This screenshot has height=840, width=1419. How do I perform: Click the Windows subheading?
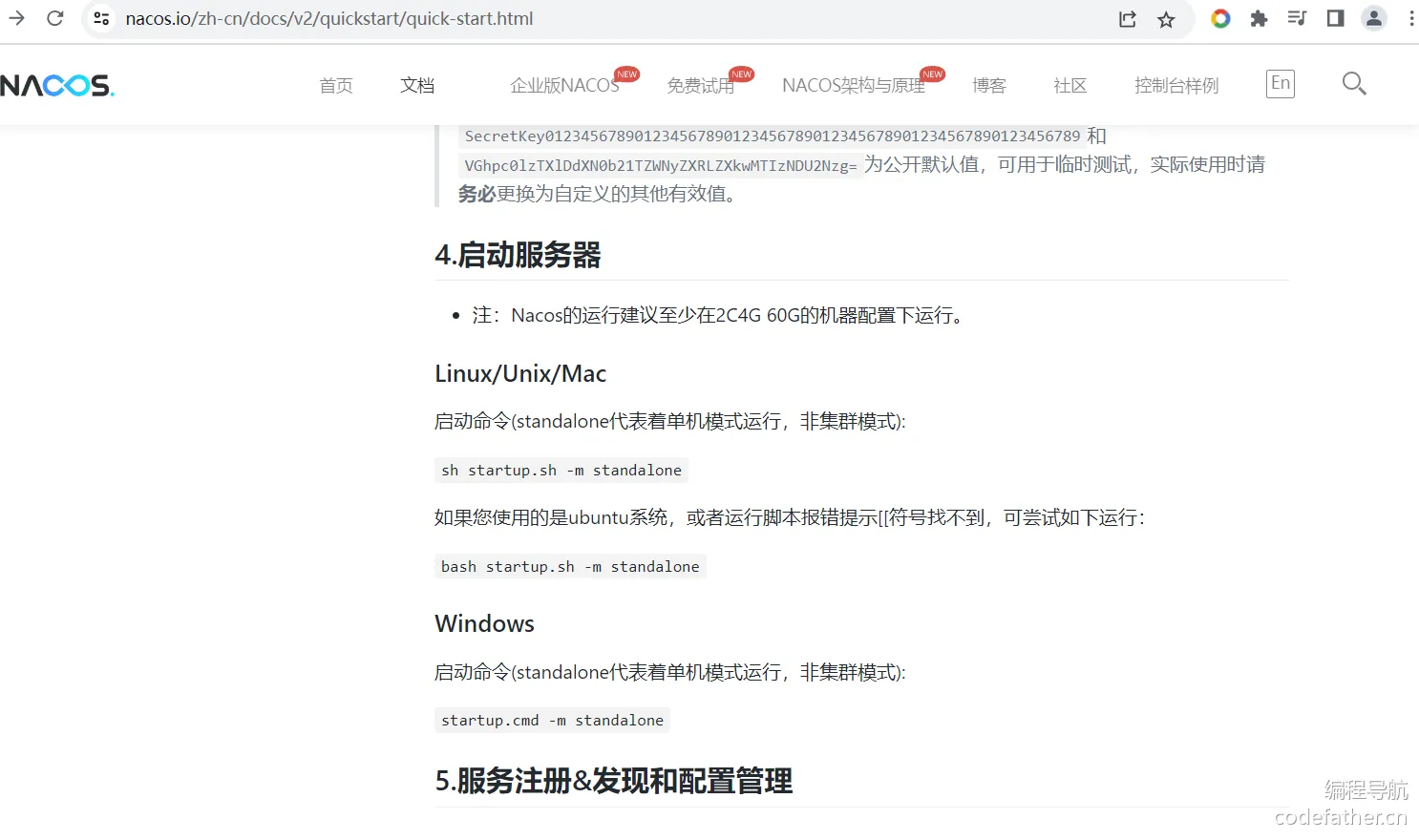(x=484, y=623)
